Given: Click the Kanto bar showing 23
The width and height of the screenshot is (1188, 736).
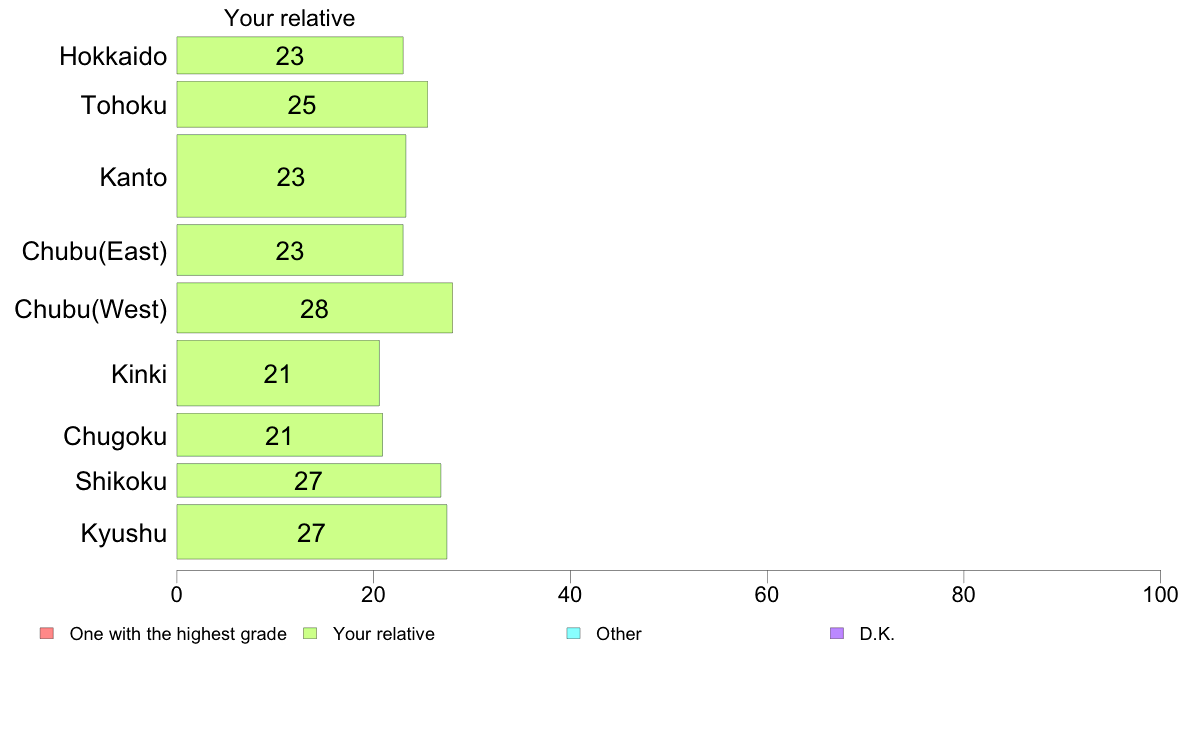Looking at the screenshot, I should click(292, 176).
